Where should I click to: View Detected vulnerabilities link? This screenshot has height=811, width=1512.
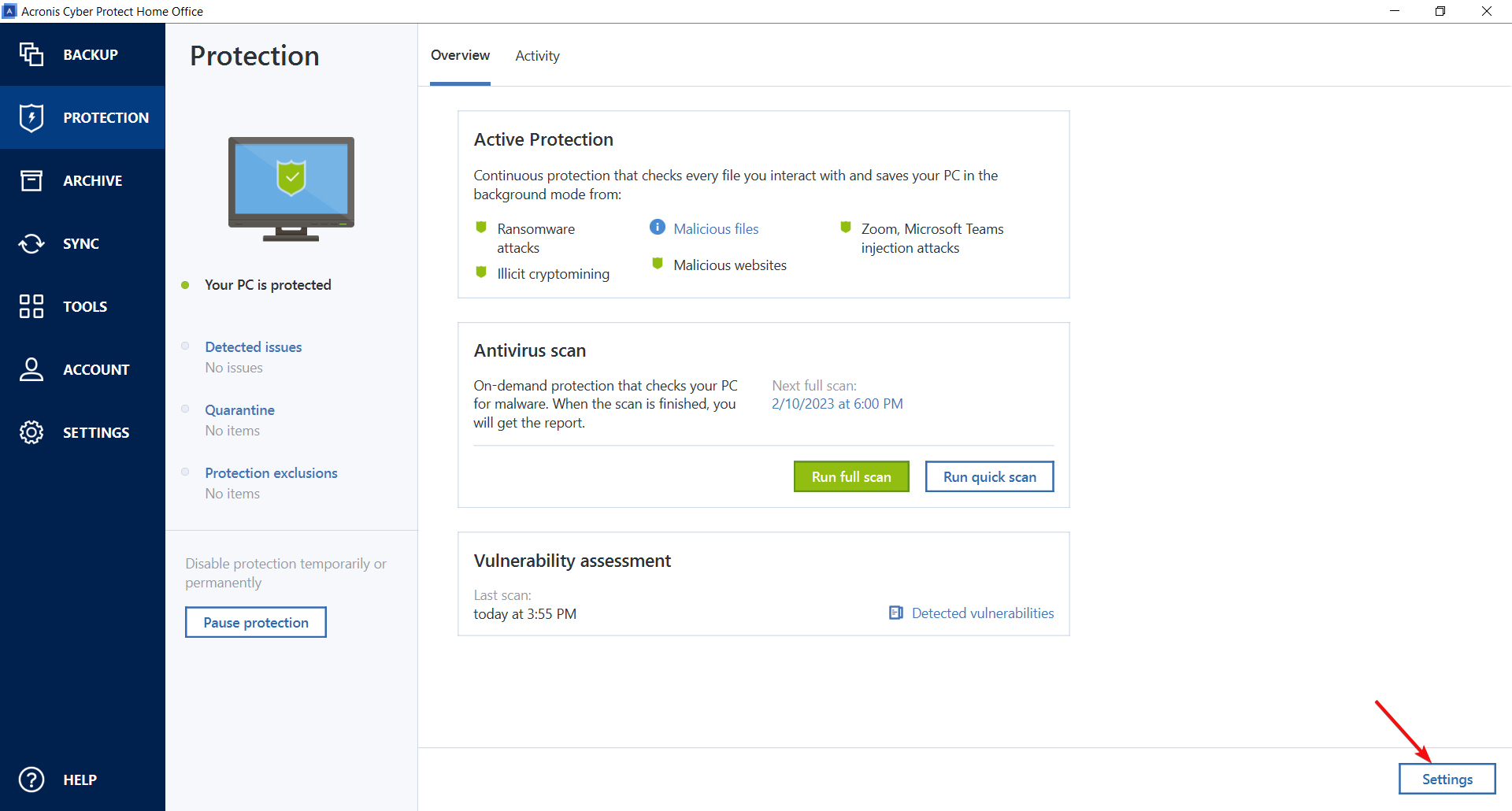coord(983,613)
